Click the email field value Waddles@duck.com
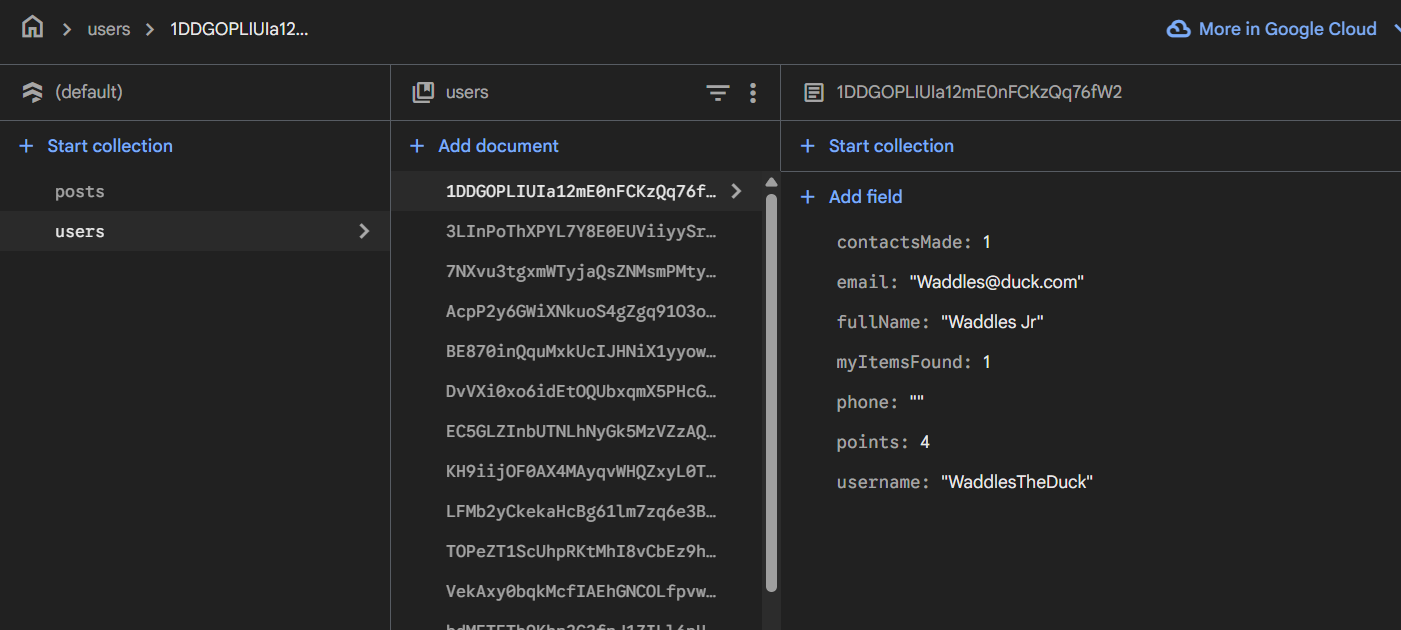This screenshot has height=630, width=1401. coord(996,283)
